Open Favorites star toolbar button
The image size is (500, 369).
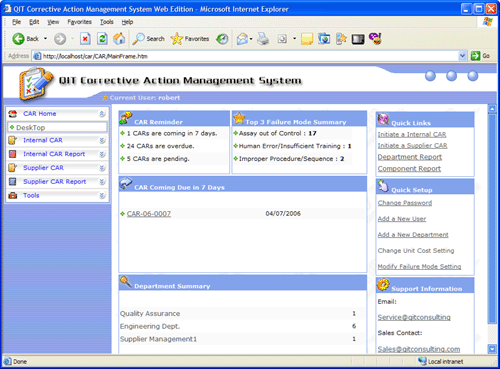(x=190, y=39)
